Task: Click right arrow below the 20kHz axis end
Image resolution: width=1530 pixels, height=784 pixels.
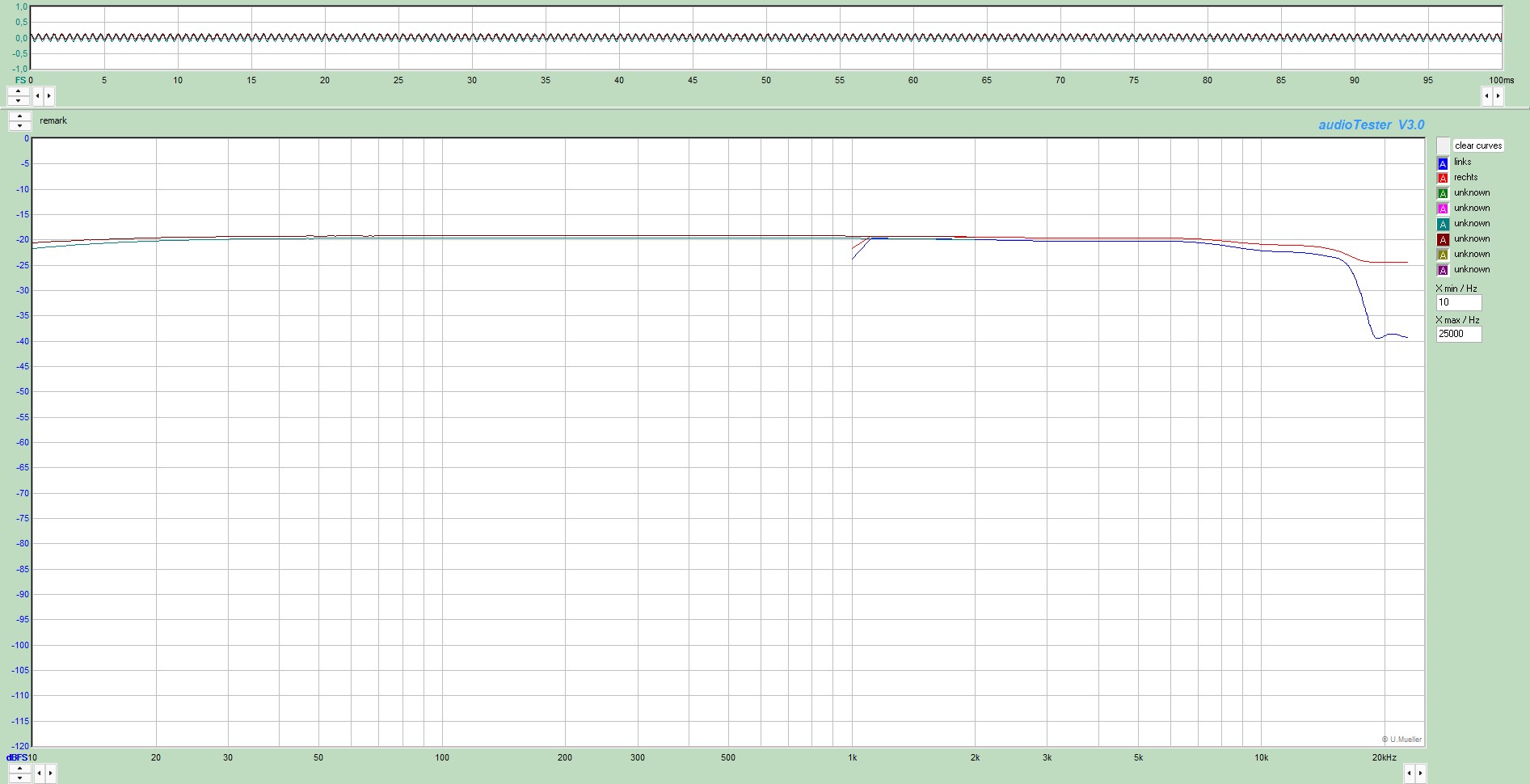Action: coord(1421,773)
